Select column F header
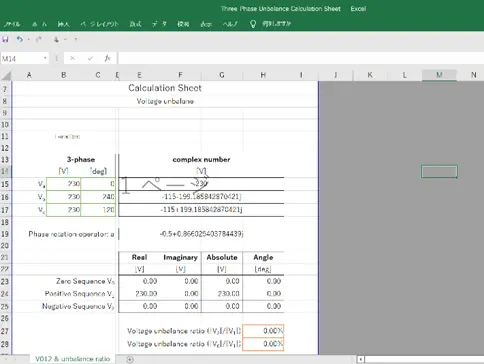 tap(180, 75)
